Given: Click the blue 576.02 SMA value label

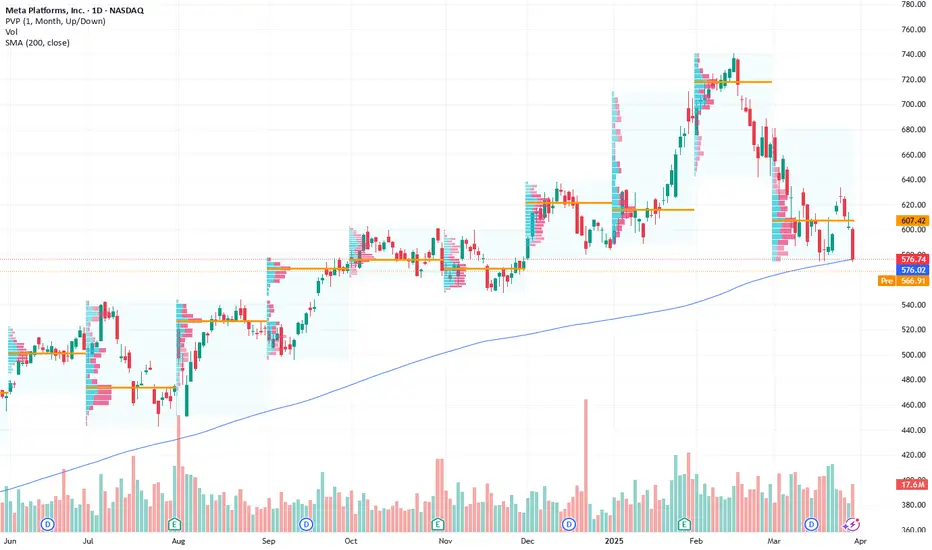Looking at the screenshot, I should (912, 270).
